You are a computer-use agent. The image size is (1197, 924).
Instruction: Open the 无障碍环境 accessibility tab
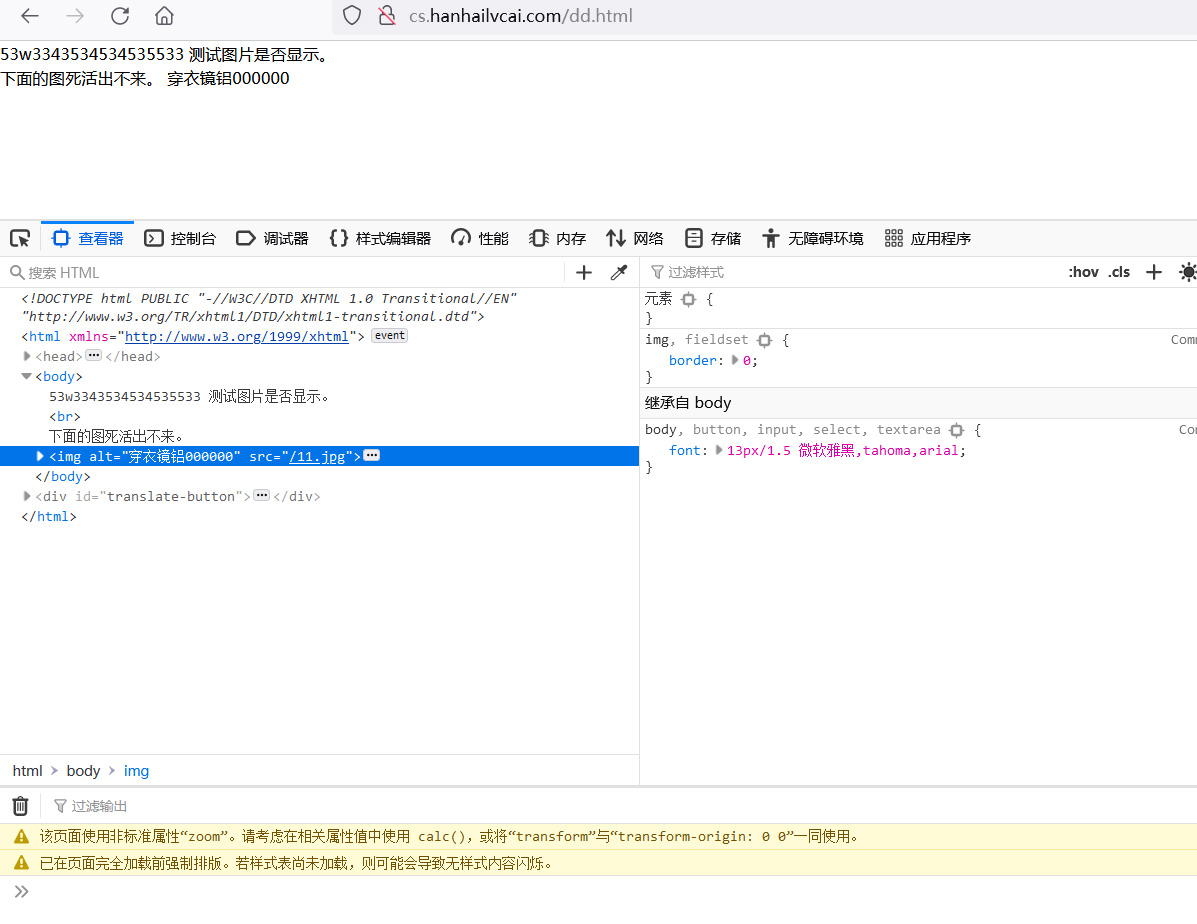tap(813, 238)
